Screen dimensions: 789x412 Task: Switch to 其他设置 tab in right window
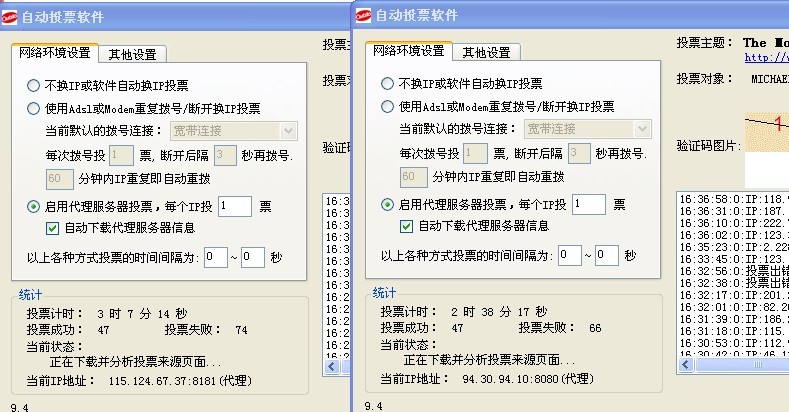(x=486, y=52)
